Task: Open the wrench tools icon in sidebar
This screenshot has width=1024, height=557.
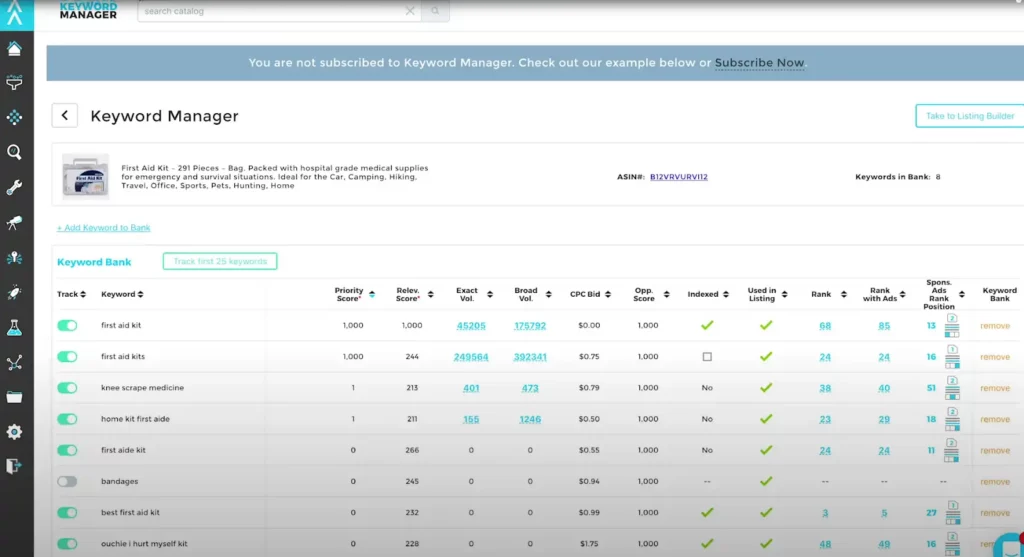Action: 14,187
